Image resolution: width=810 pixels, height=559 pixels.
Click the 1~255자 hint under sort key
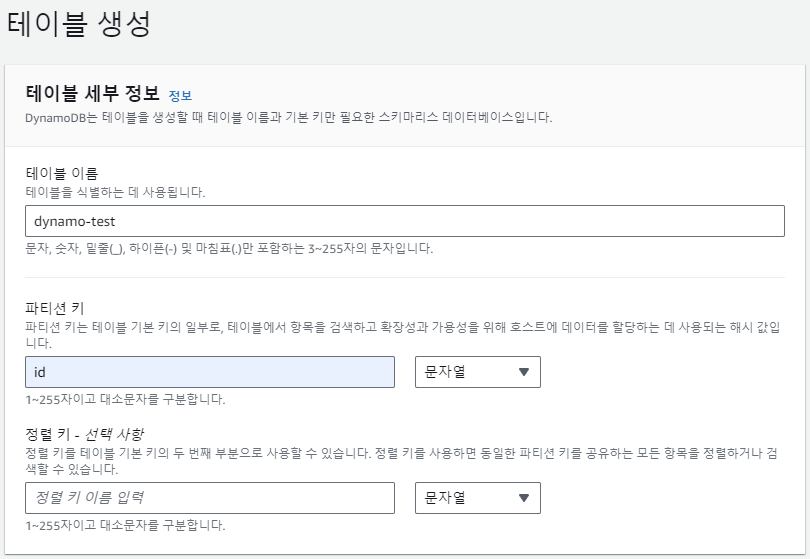pyautogui.click(x=126, y=525)
